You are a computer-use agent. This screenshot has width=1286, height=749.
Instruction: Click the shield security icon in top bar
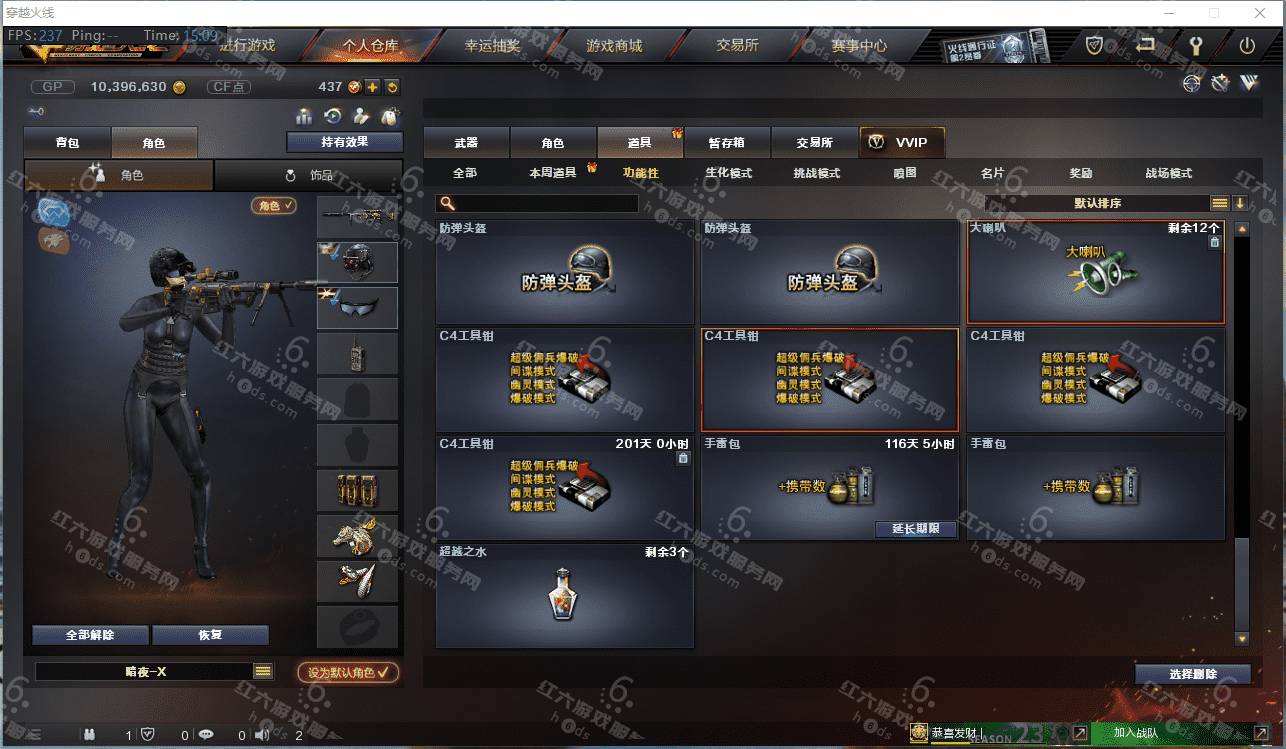point(1095,45)
